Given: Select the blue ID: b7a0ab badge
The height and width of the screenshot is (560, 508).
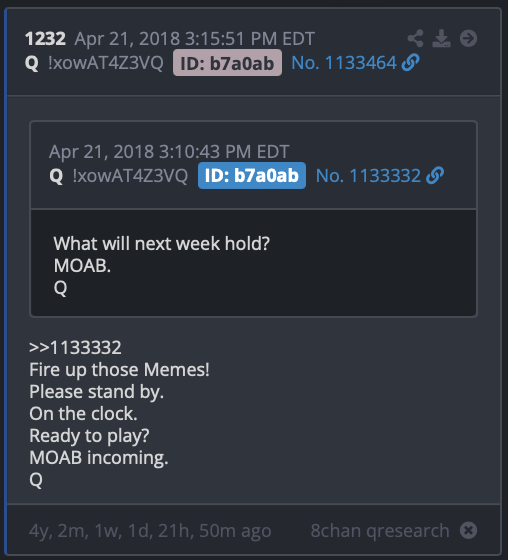Looking at the screenshot, I should tap(252, 175).
